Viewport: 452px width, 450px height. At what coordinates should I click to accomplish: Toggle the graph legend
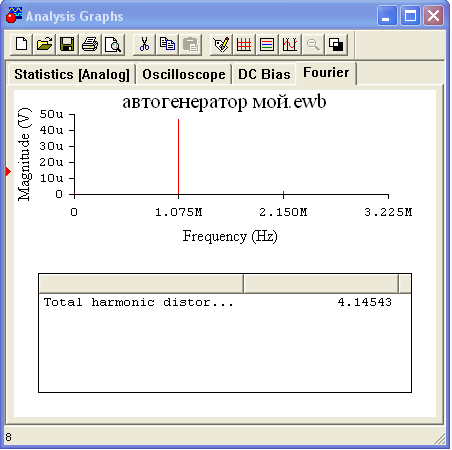tap(267, 44)
